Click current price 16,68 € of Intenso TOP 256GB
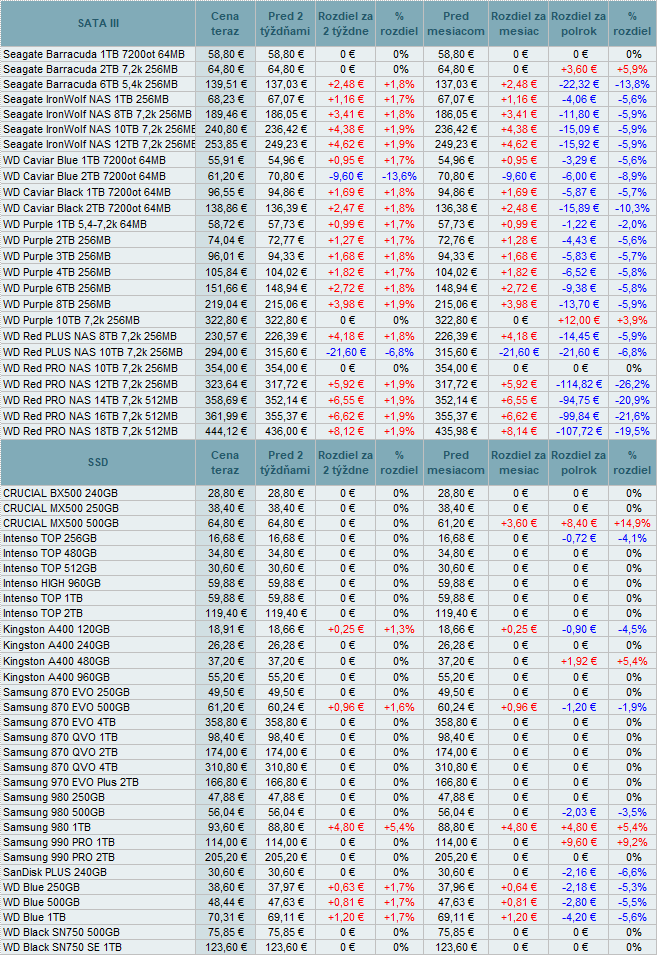The width and height of the screenshot is (657, 955). pos(225,538)
